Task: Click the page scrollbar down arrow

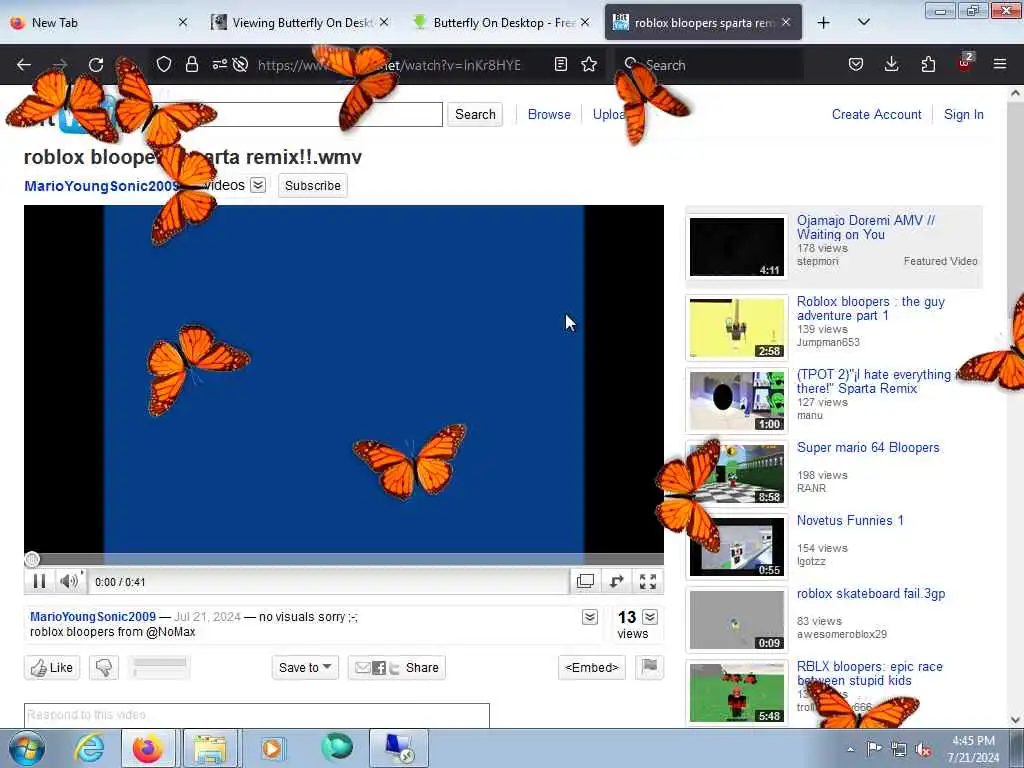Action: click(1015, 720)
